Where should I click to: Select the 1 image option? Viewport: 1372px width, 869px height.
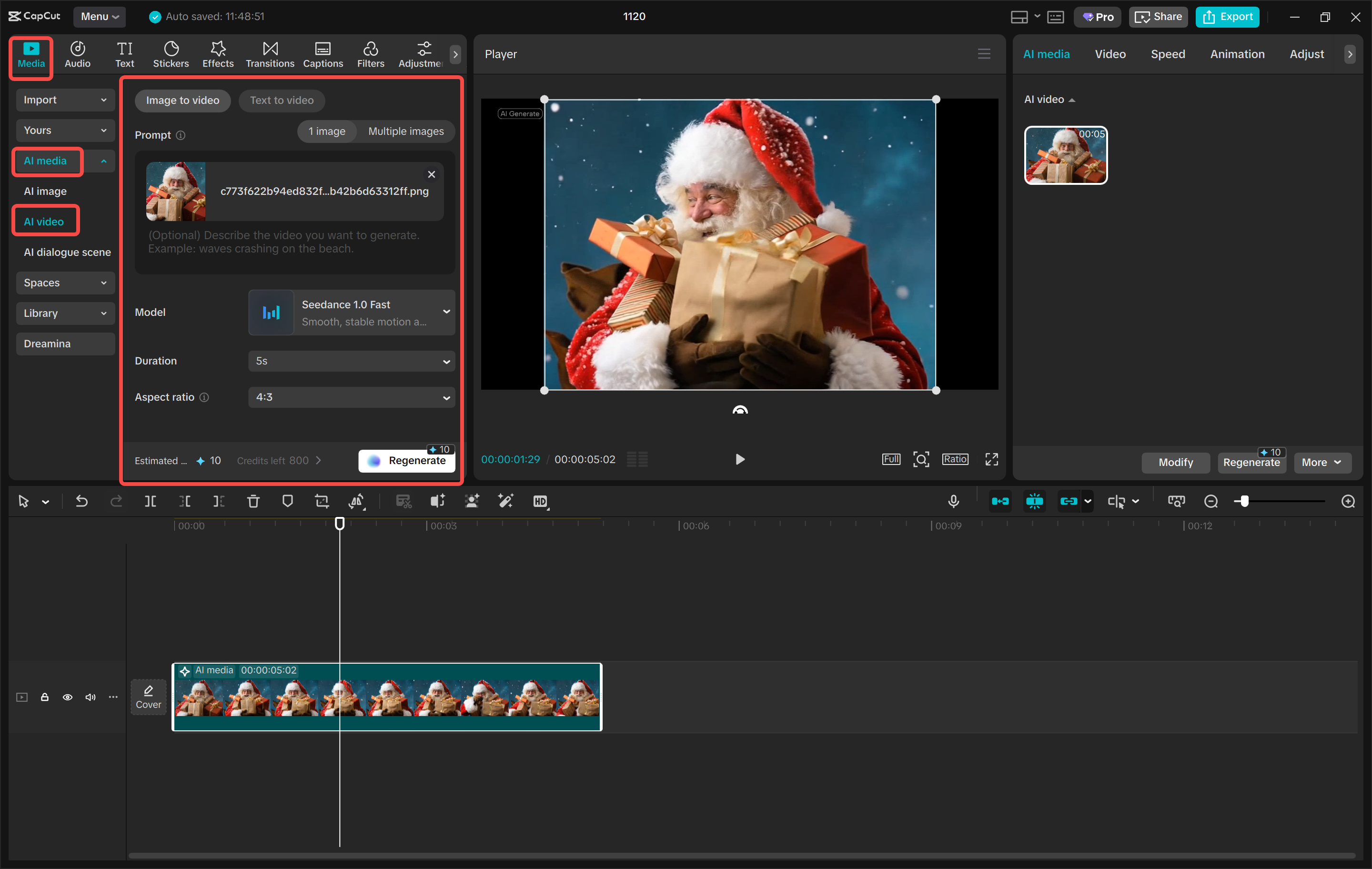[327, 131]
